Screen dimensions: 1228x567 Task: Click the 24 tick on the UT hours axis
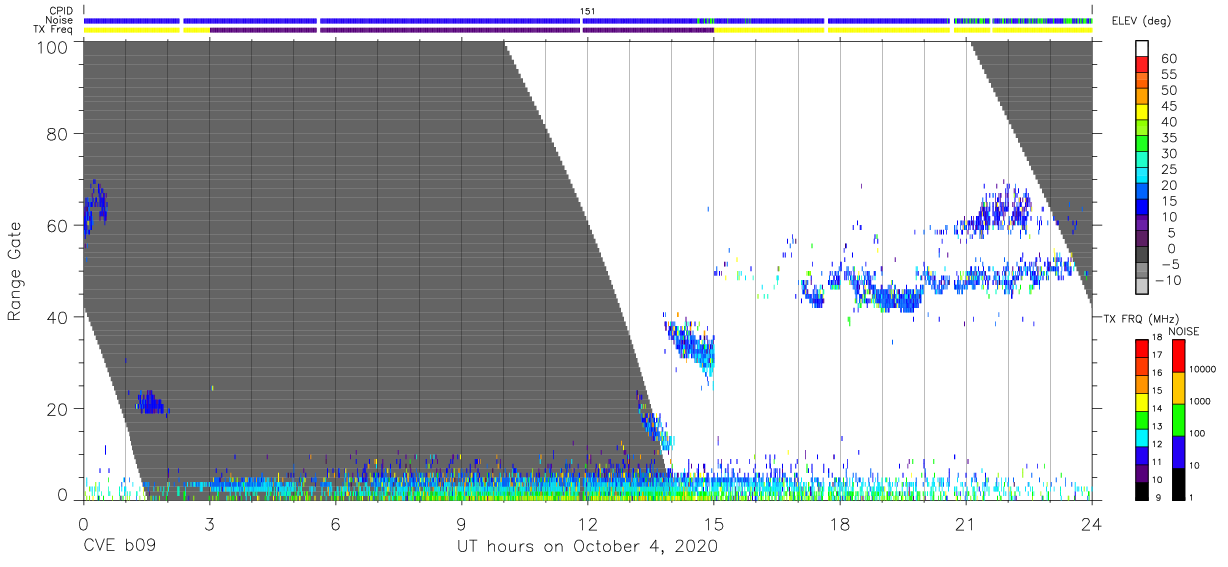point(1092,524)
